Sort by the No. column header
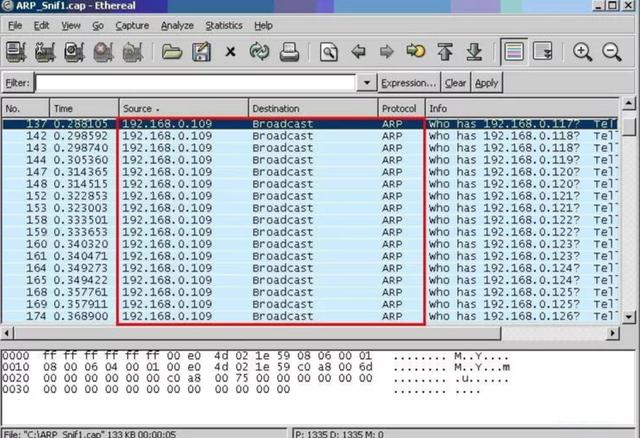The height and width of the screenshot is (438, 640). (x=26, y=109)
